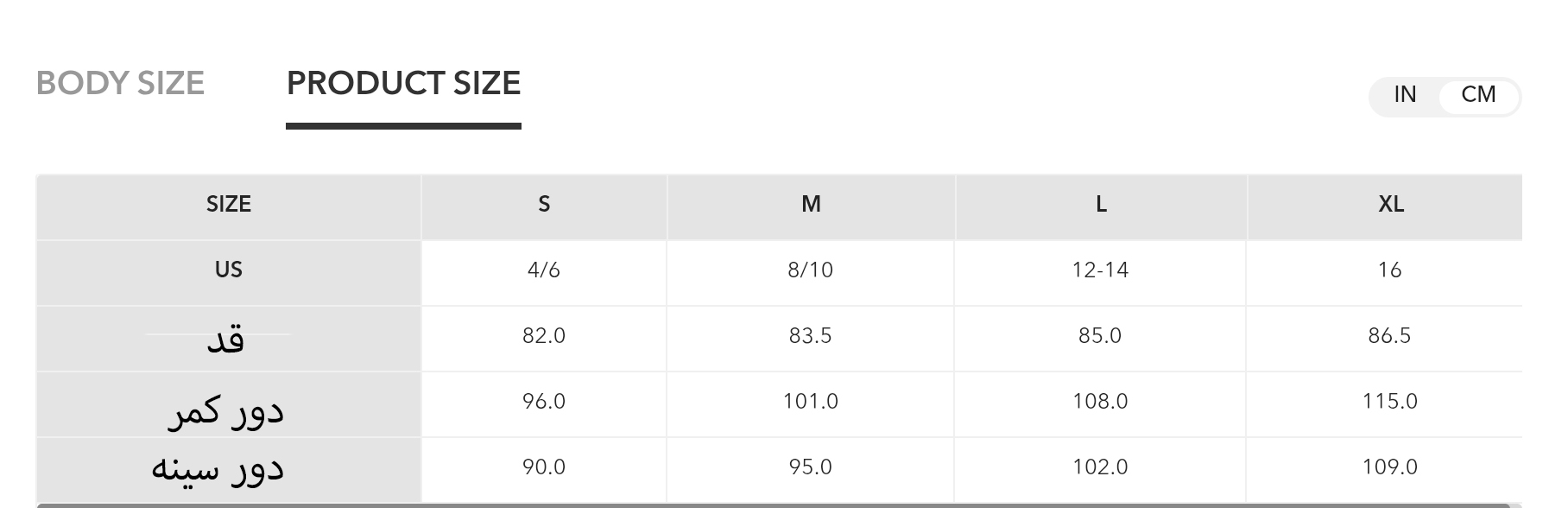Click the 12-14 US size cell
Viewport: 1568px width, 508px height.
click(x=1100, y=270)
